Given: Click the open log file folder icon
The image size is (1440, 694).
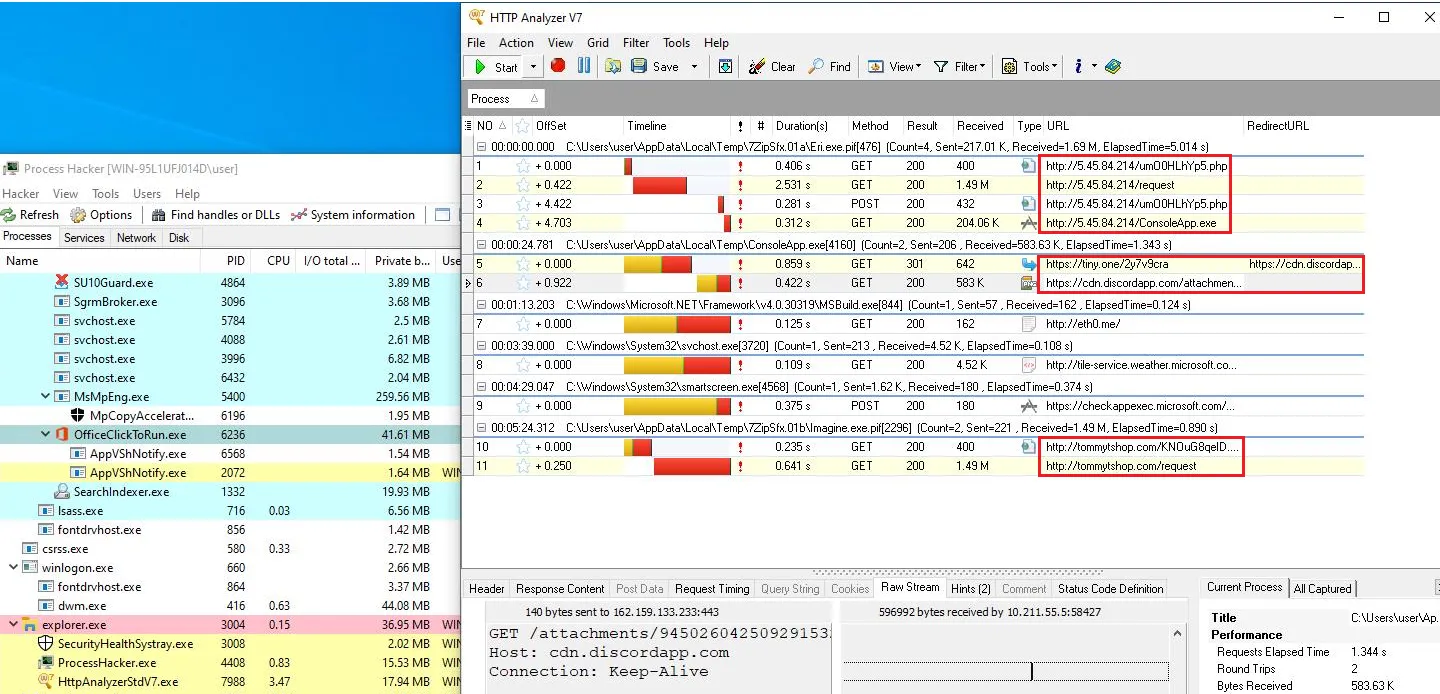Looking at the screenshot, I should pyautogui.click(x=613, y=66).
